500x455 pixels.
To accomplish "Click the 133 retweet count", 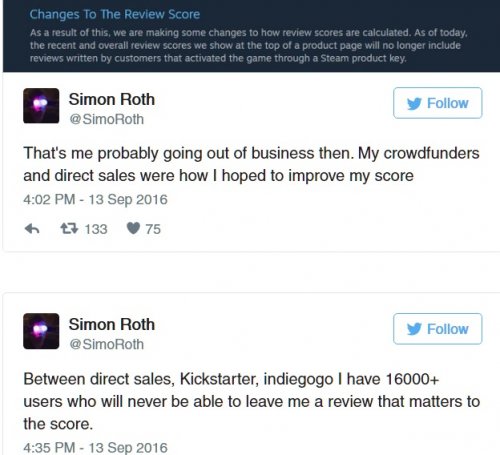I will 96,229.
